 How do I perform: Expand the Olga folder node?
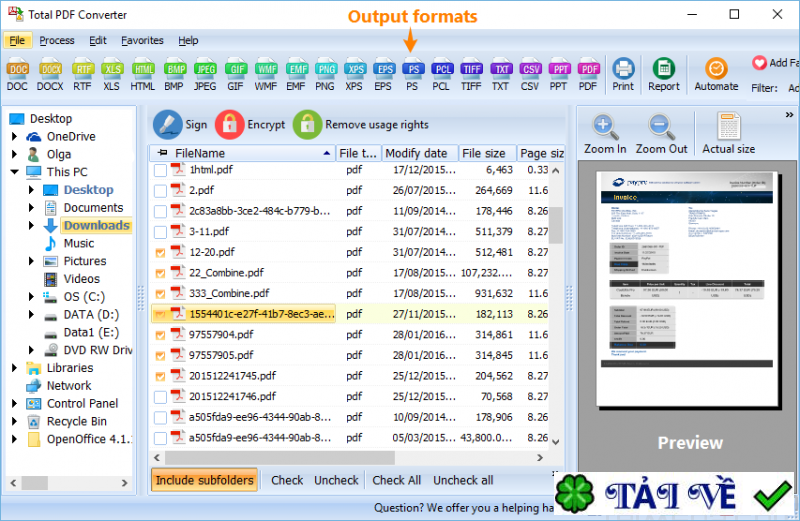pyautogui.click(x=14, y=154)
